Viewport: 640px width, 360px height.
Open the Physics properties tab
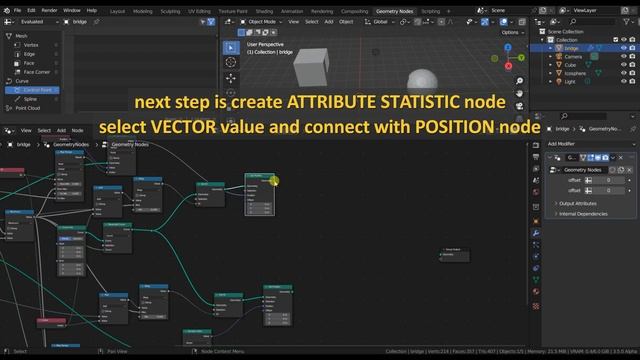(x=536, y=256)
